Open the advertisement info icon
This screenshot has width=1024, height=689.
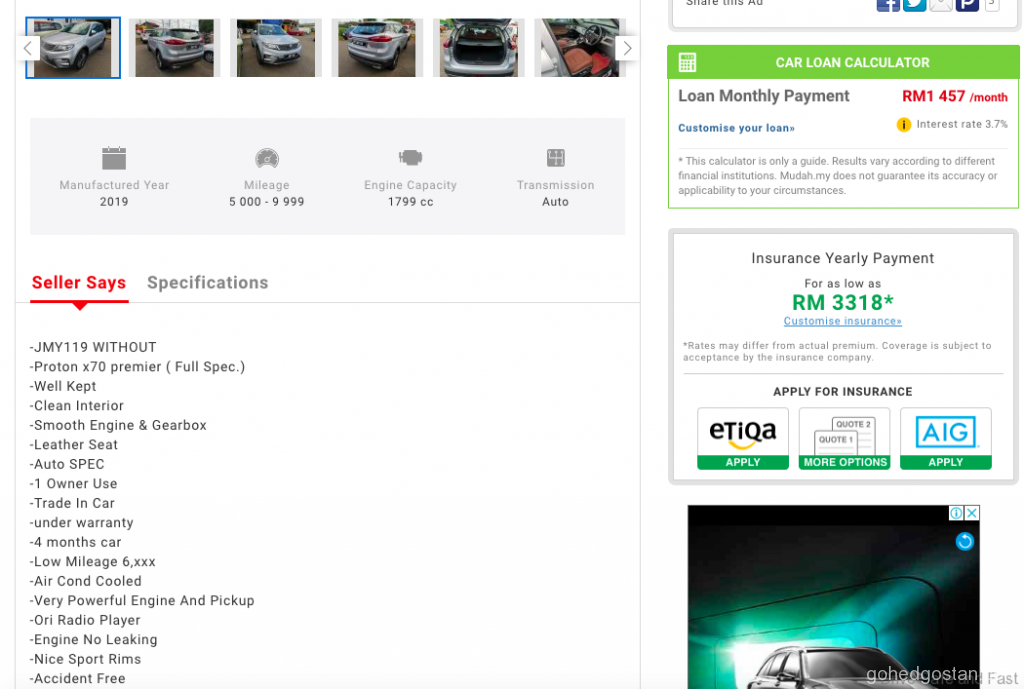tap(956, 513)
